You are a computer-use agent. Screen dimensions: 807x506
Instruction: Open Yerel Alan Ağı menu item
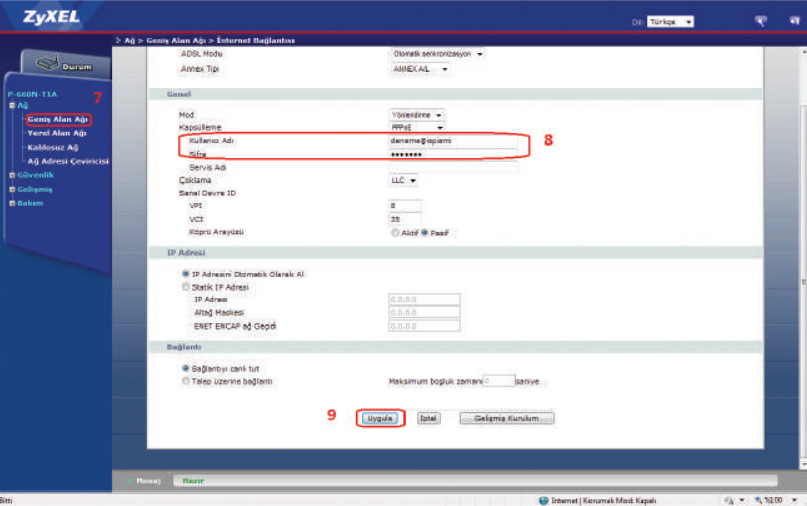tap(56, 133)
